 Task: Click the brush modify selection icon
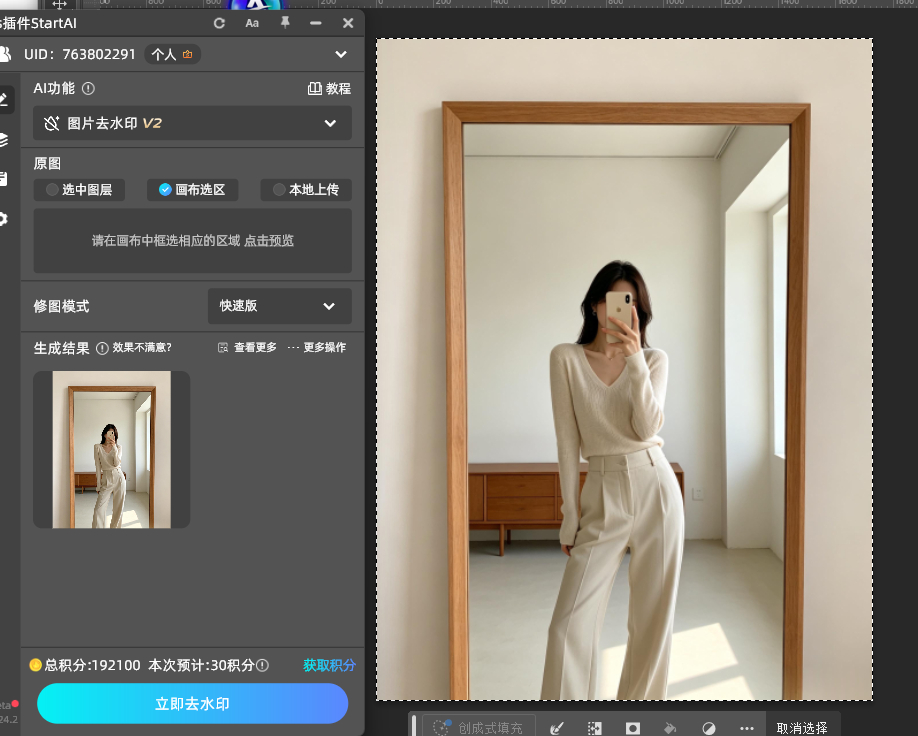point(557,728)
